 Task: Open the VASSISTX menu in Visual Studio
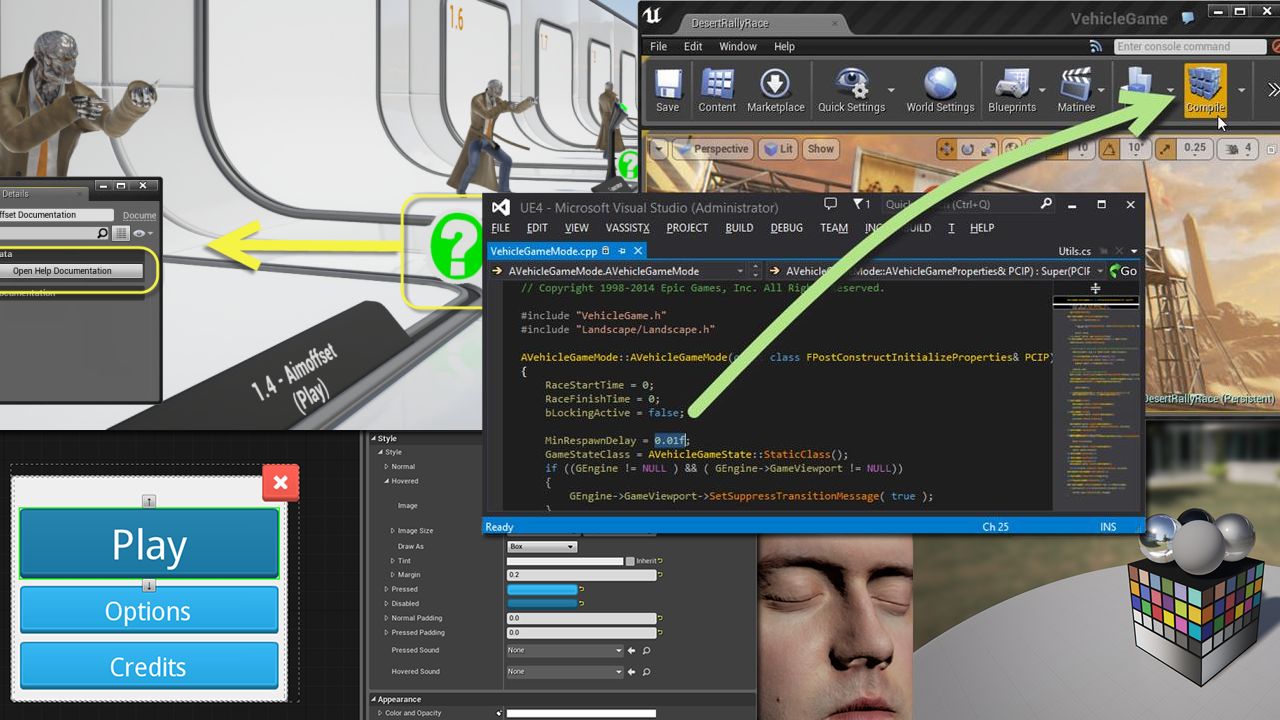pos(628,228)
